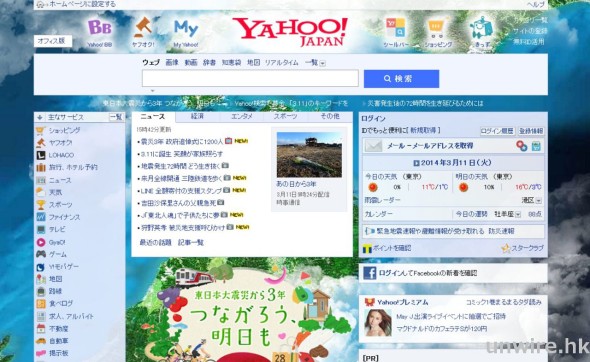Click the 自動車 car sidebar icon
The height and width of the screenshot is (362, 590).
(x=41, y=341)
